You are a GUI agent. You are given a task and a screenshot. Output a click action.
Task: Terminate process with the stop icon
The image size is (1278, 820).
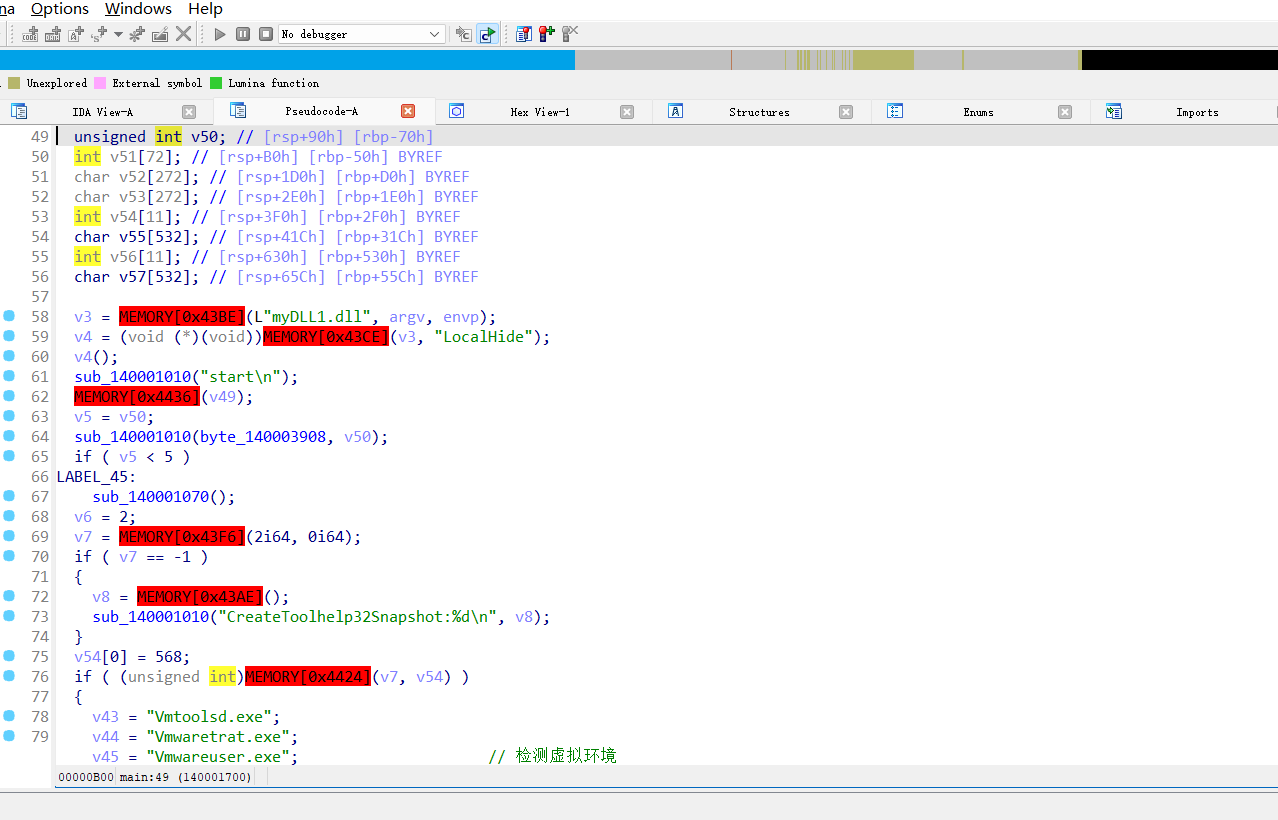pos(266,34)
